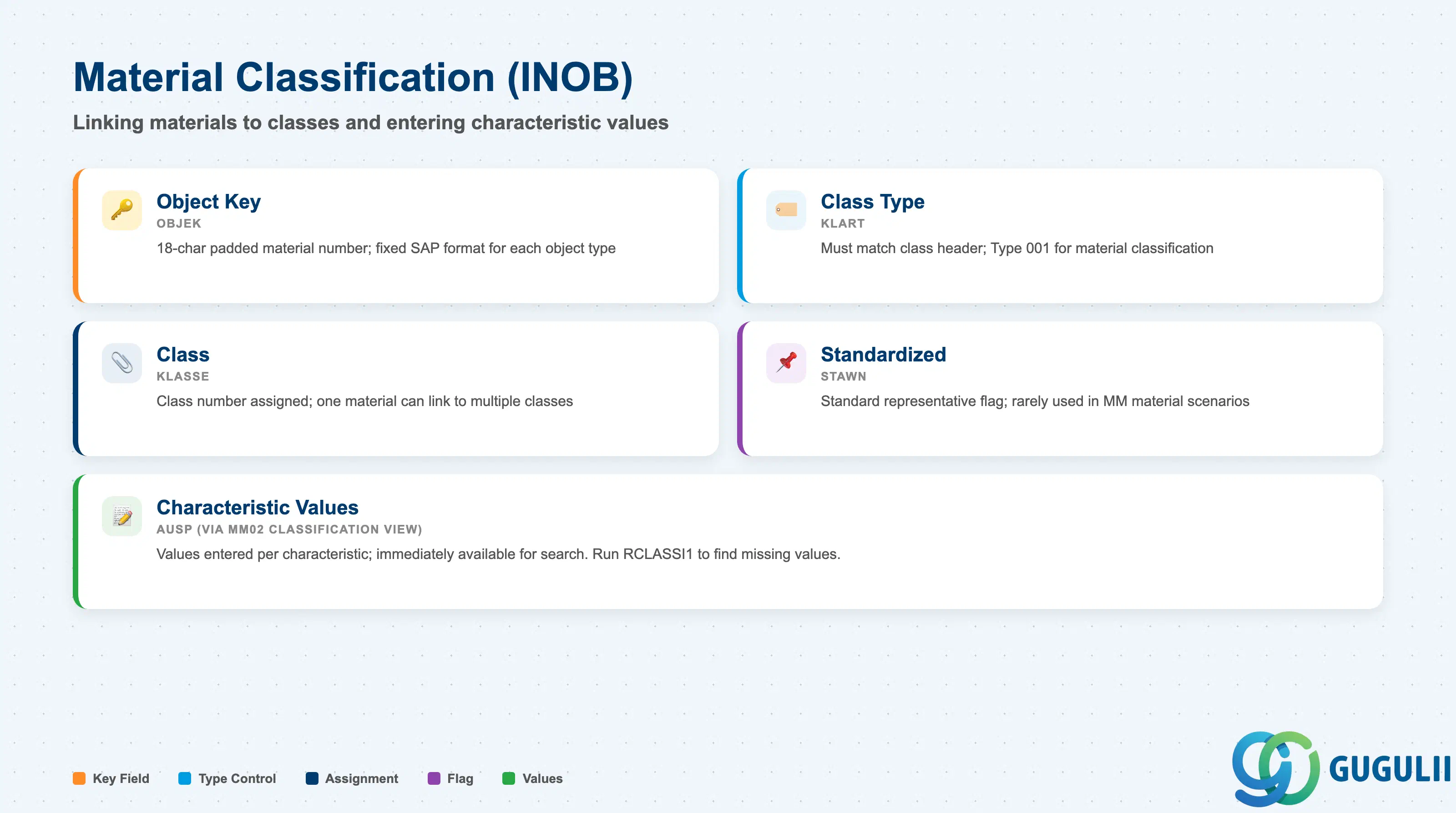
Task: Select the Object Key card heading
Action: point(208,201)
